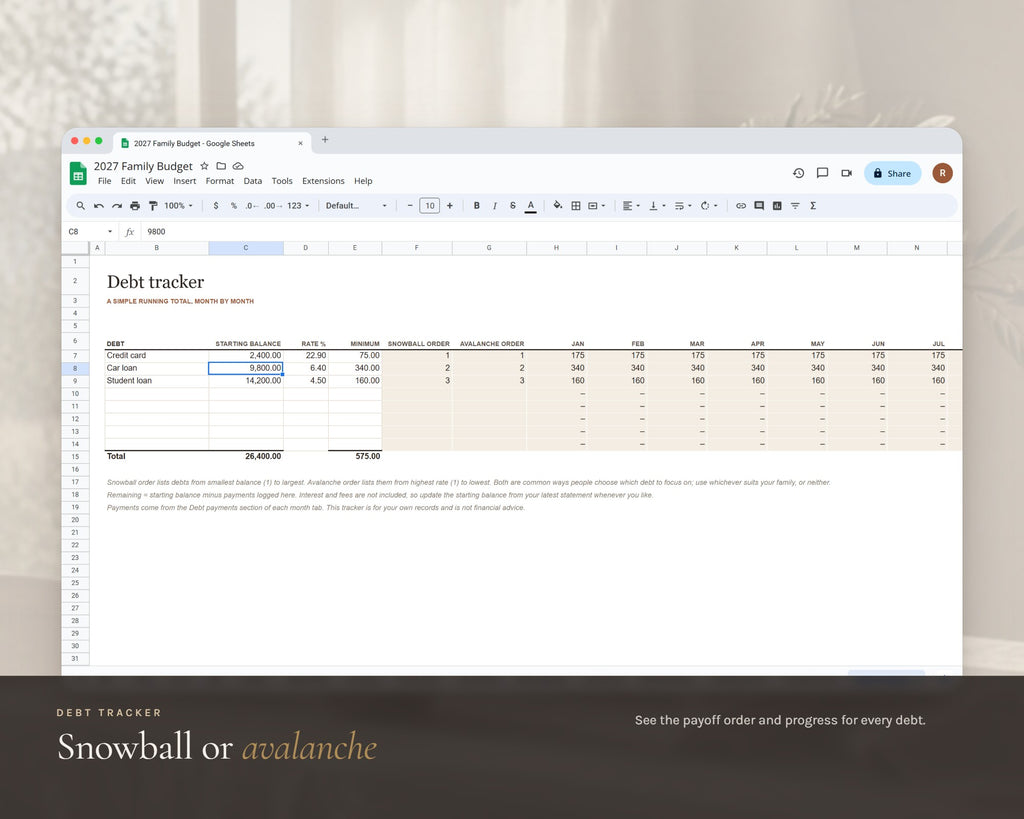
Task: Click the Print icon
Action: coord(135,206)
